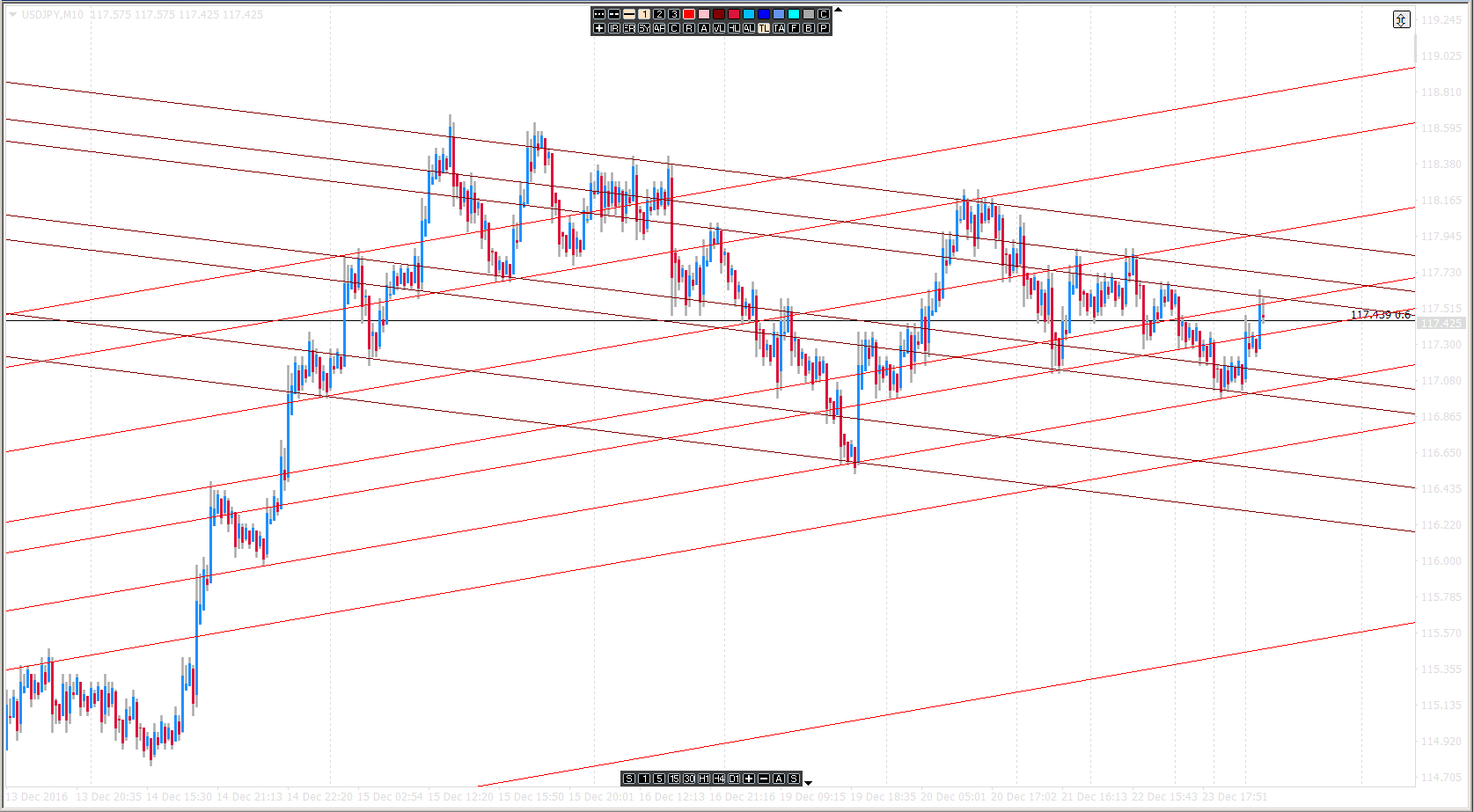1474x812 pixels.
Task: Switch the chart to the D1 timeframe
Action: [734, 779]
